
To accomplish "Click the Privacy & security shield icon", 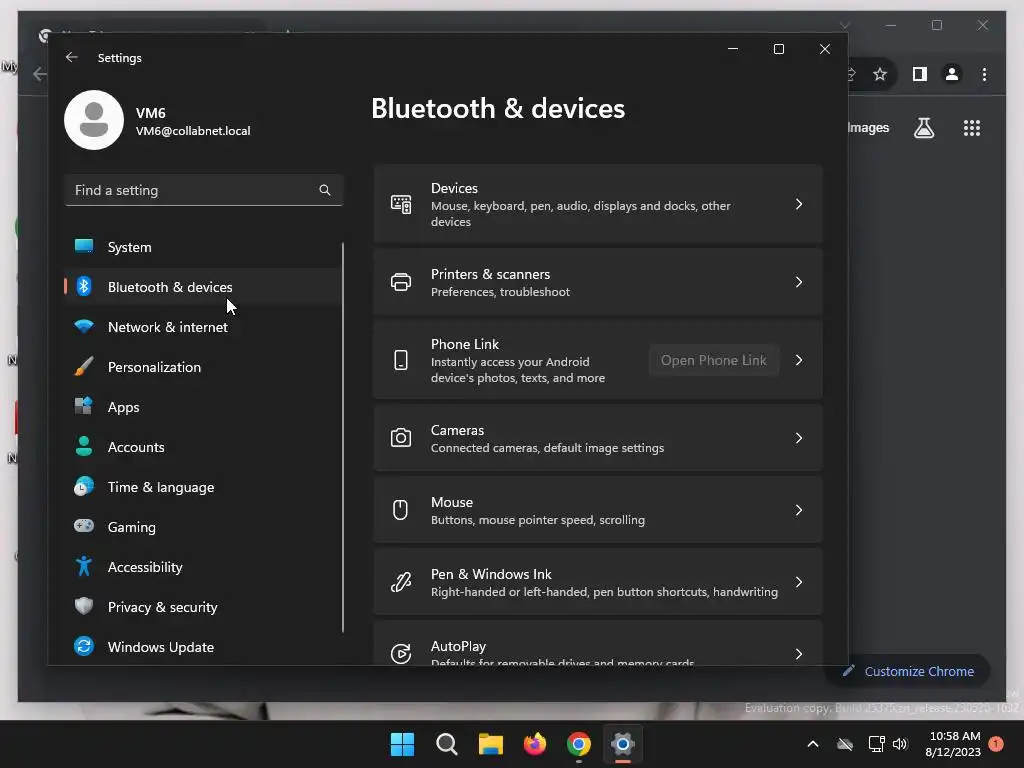I will tap(84, 606).
